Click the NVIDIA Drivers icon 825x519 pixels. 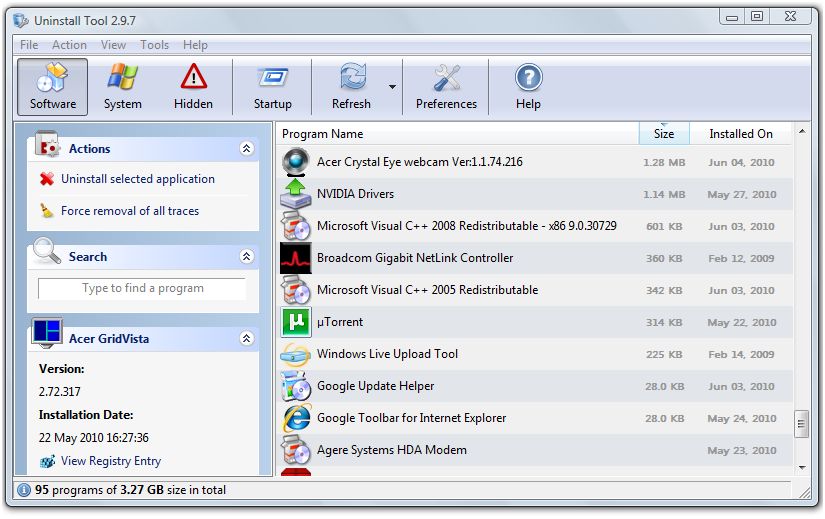coord(296,194)
